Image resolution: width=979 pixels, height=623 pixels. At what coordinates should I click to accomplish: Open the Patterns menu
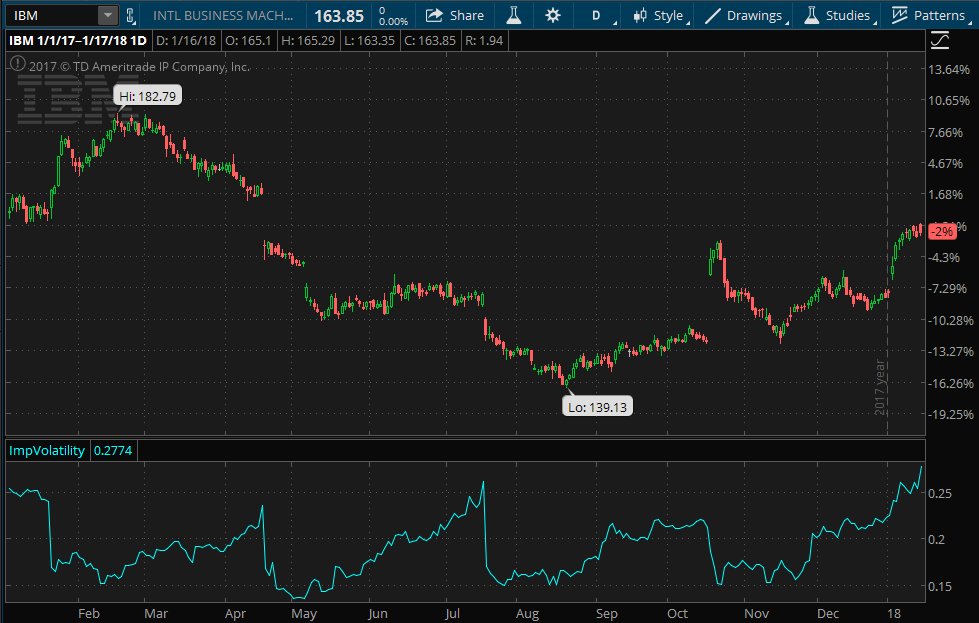click(x=929, y=15)
